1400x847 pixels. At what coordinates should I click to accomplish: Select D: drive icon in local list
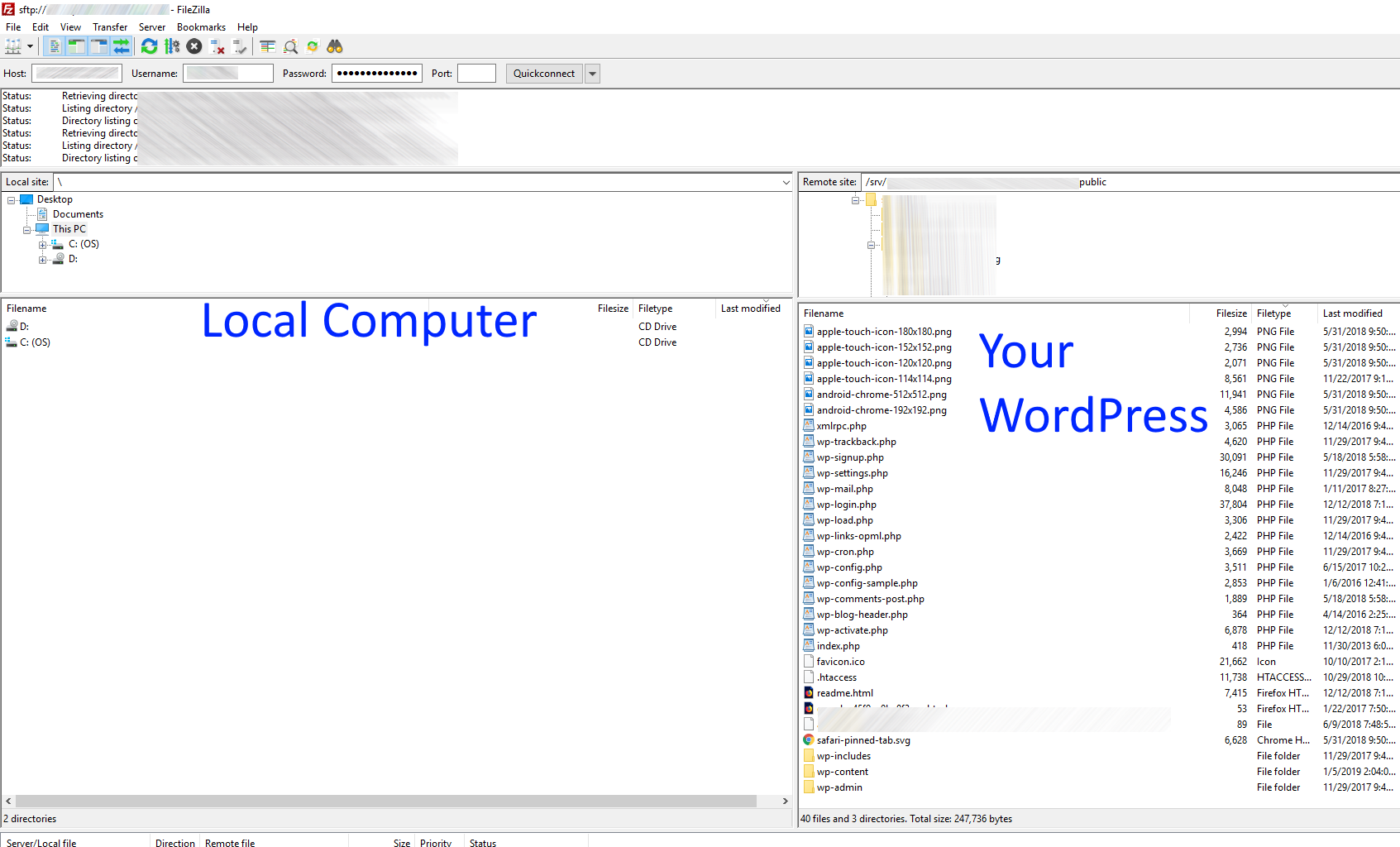12,327
